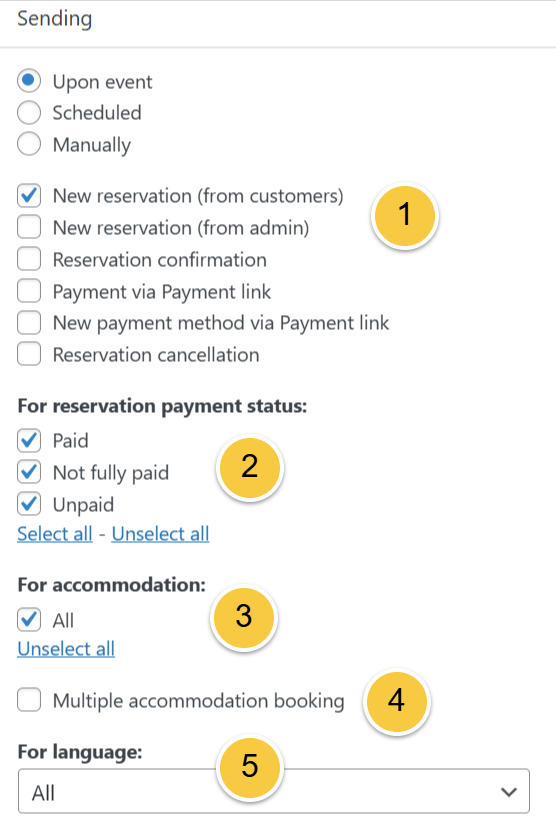This screenshot has height=835, width=556.
Task: Select Manually radio option
Action: coord(29,144)
